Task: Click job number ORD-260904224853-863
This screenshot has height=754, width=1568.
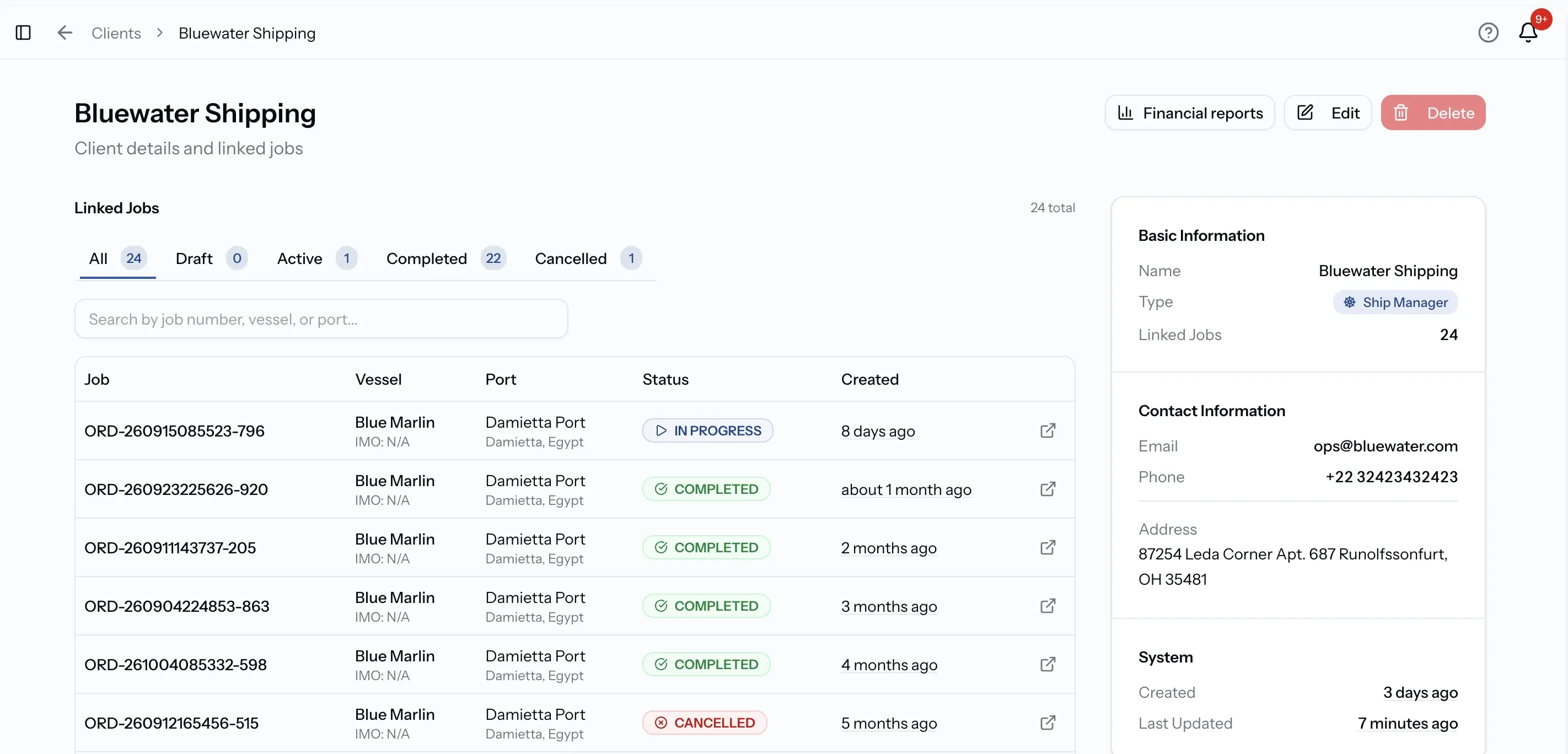Action: pos(176,606)
